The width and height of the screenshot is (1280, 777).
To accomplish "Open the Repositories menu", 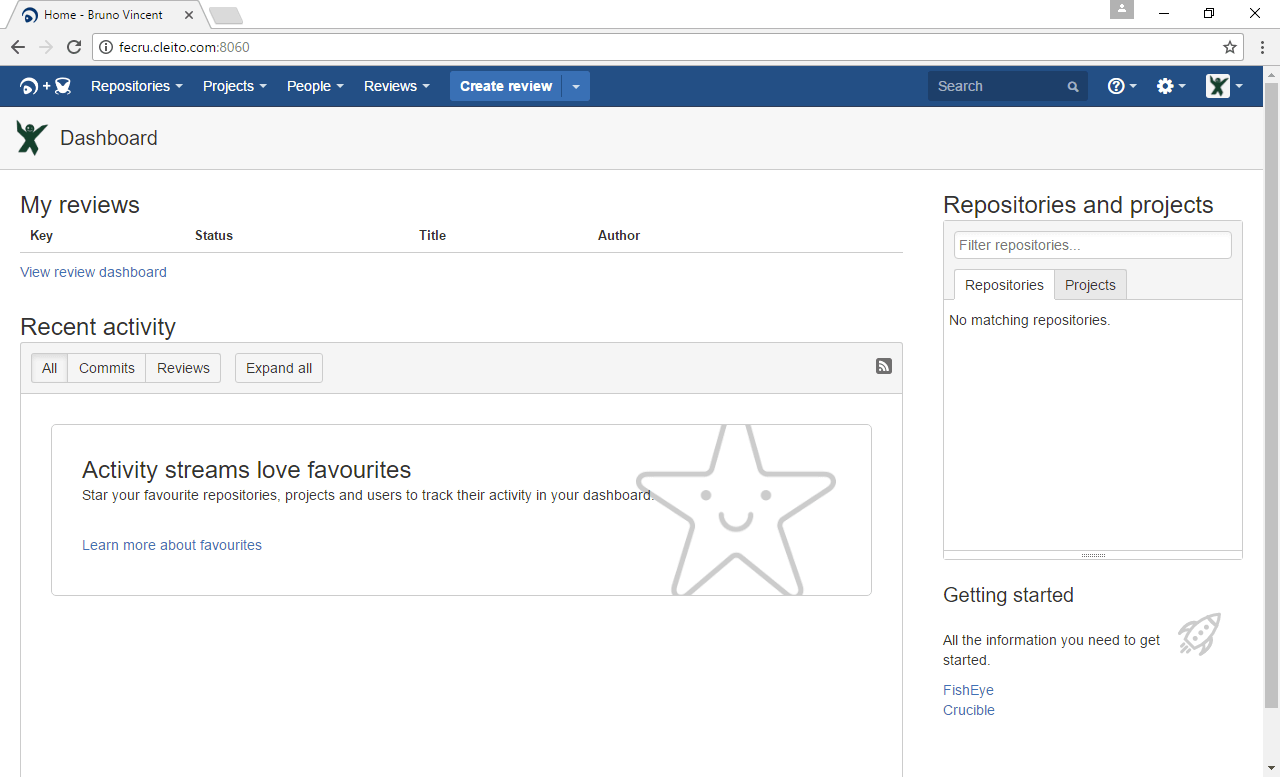I will tap(137, 86).
